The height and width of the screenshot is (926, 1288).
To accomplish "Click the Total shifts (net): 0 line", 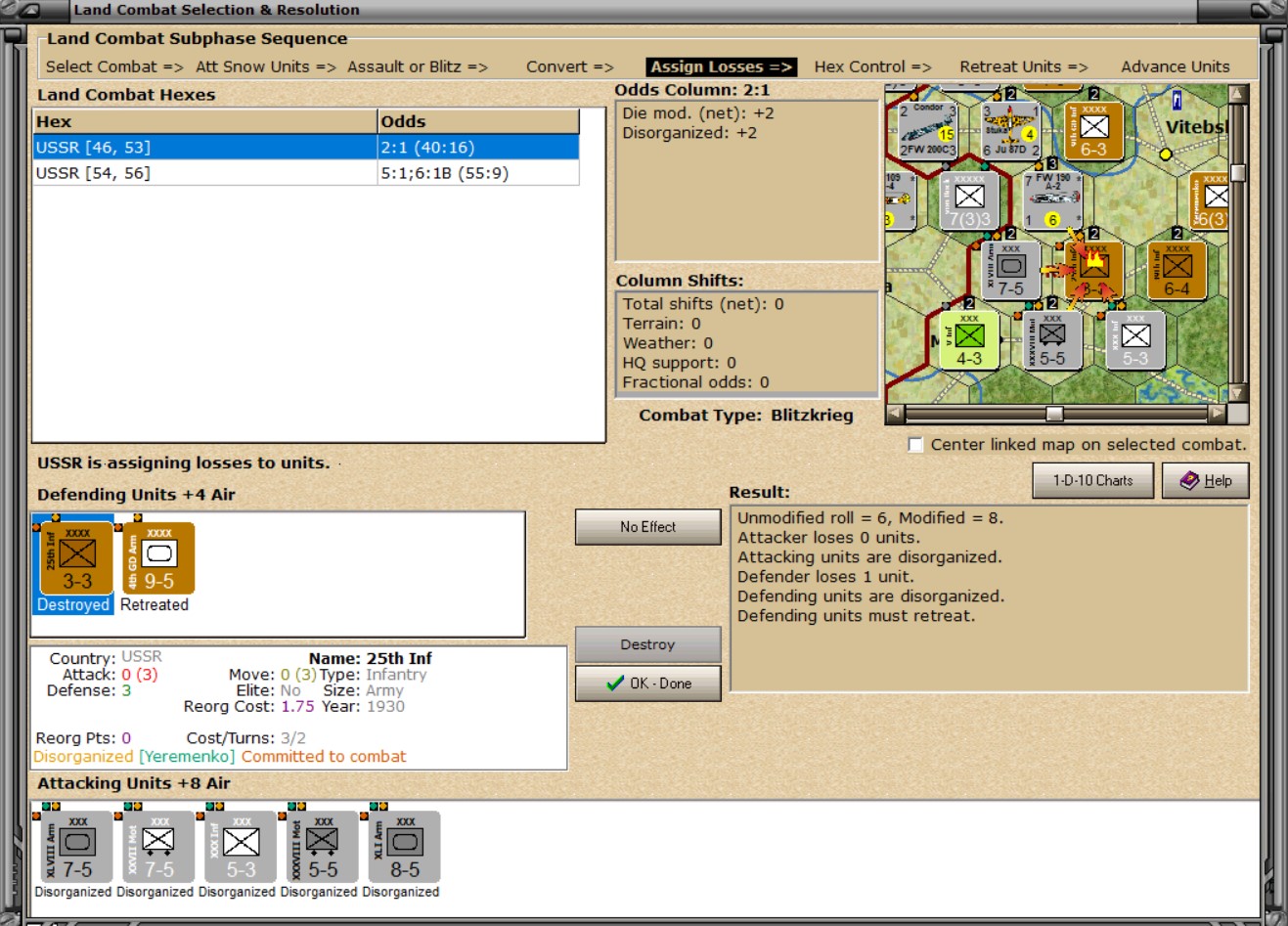I will [703, 304].
